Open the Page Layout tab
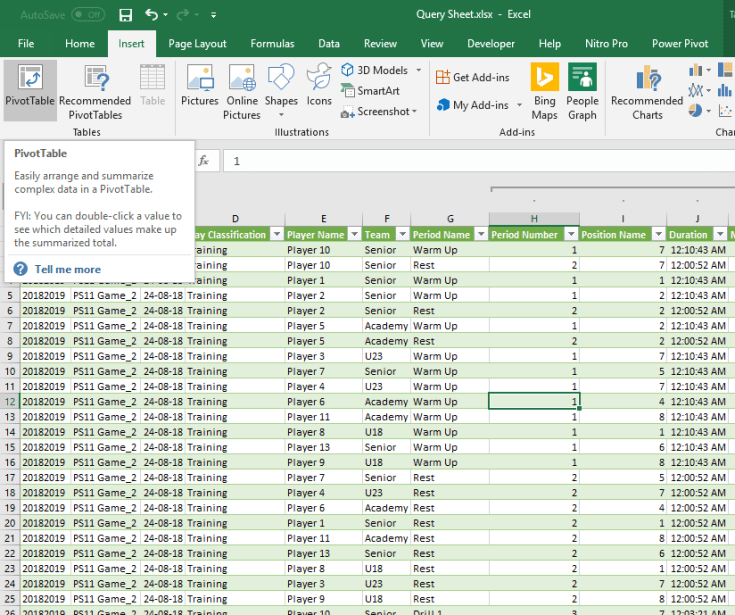Image resolution: width=735 pixels, height=615 pixels. coord(197,44)
